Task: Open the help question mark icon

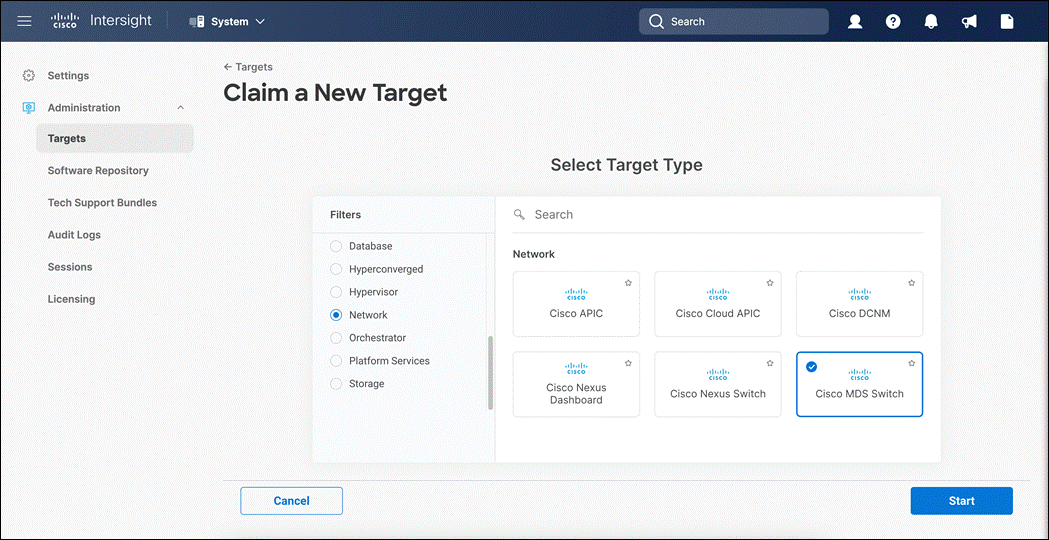Action: 892,21
